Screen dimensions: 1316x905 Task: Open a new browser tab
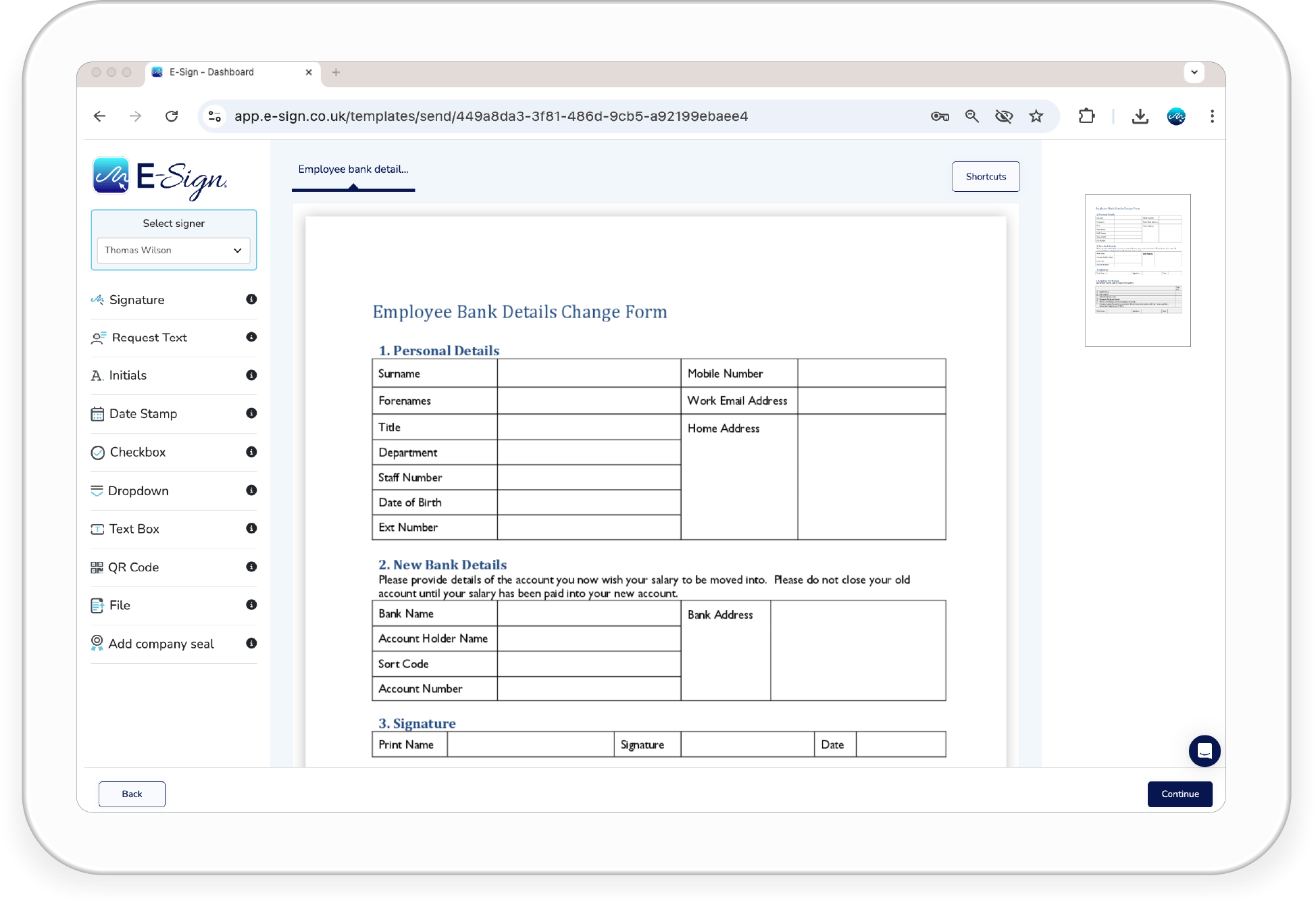[336, 72]
